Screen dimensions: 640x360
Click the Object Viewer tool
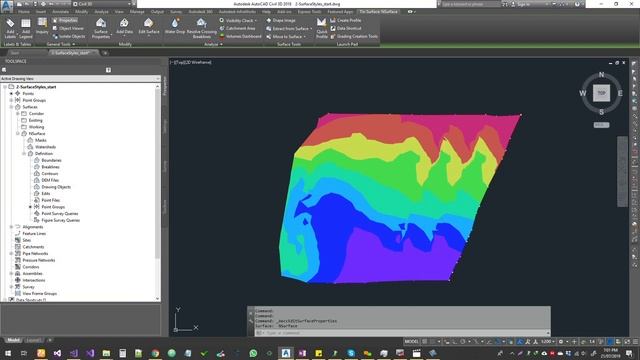pyautogui.click(x=68, y=28)
